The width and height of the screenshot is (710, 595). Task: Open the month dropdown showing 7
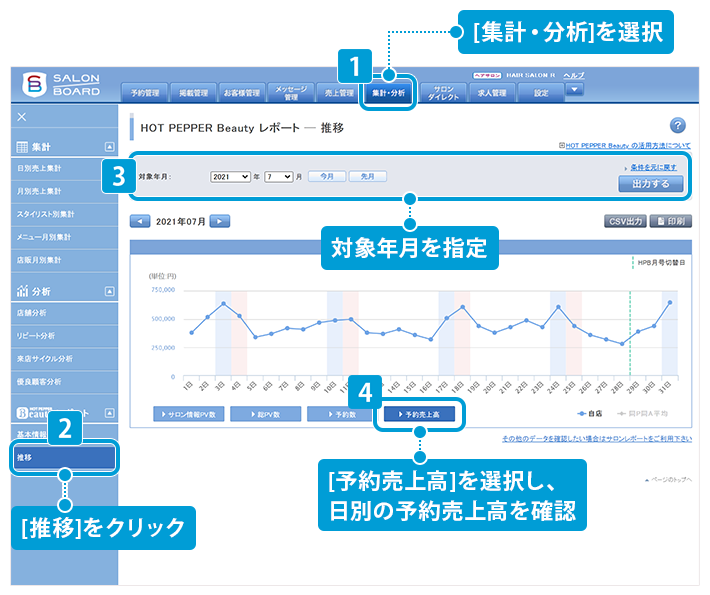(x=278, y=176)
